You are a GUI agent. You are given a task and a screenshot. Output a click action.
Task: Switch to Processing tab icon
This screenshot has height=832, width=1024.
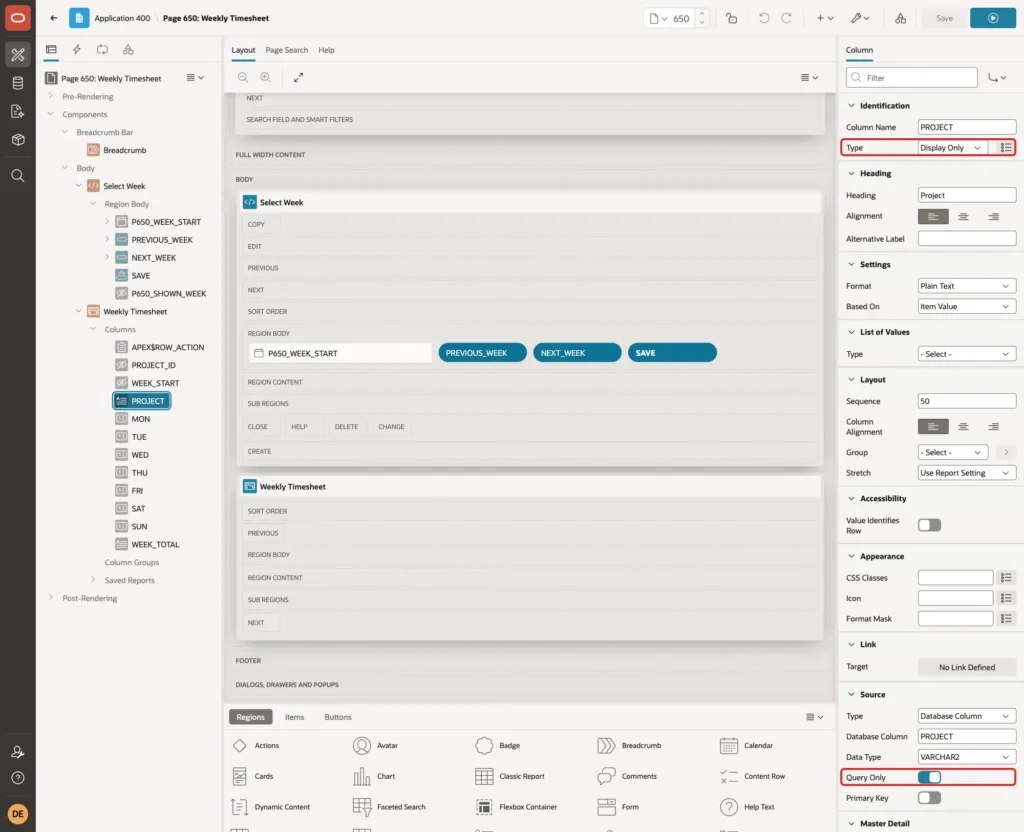coord(102,50)
